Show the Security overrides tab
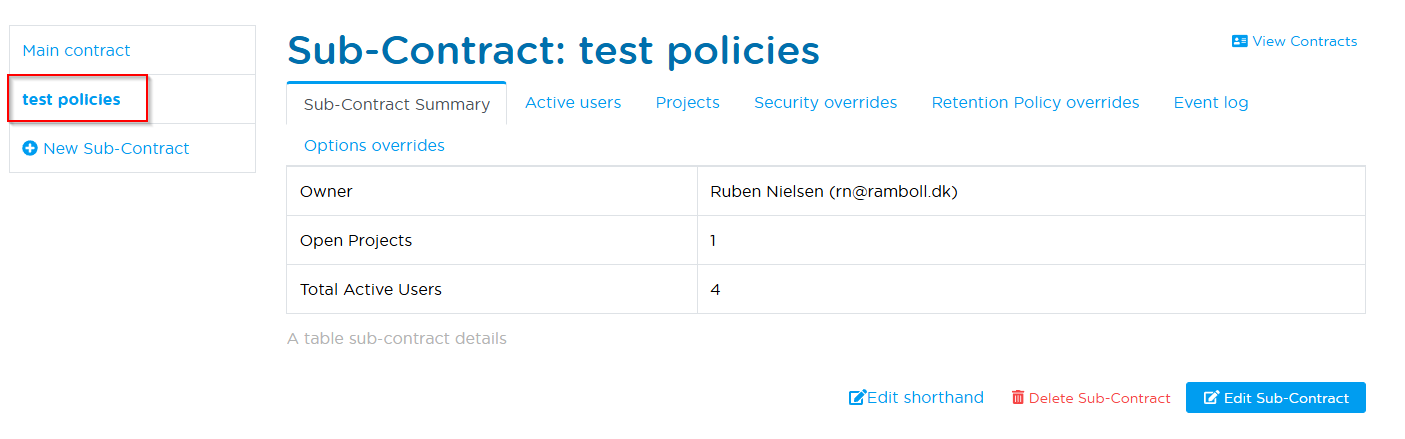This screenshot has width=1405, height=439. [825, 102]
